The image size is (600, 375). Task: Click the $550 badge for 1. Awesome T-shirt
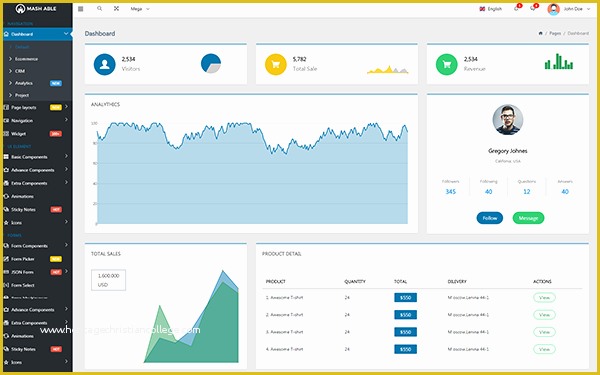405,298
